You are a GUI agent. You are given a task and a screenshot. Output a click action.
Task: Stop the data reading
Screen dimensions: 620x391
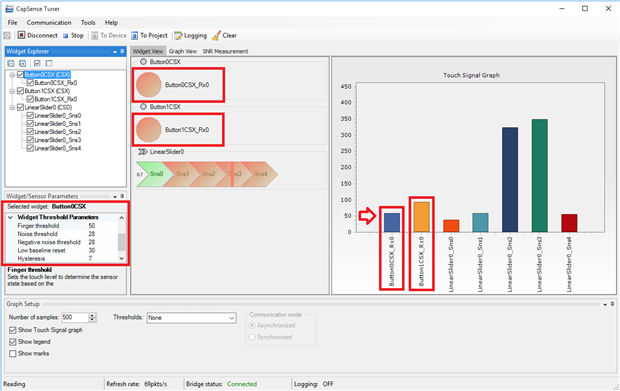coord(73,35)
